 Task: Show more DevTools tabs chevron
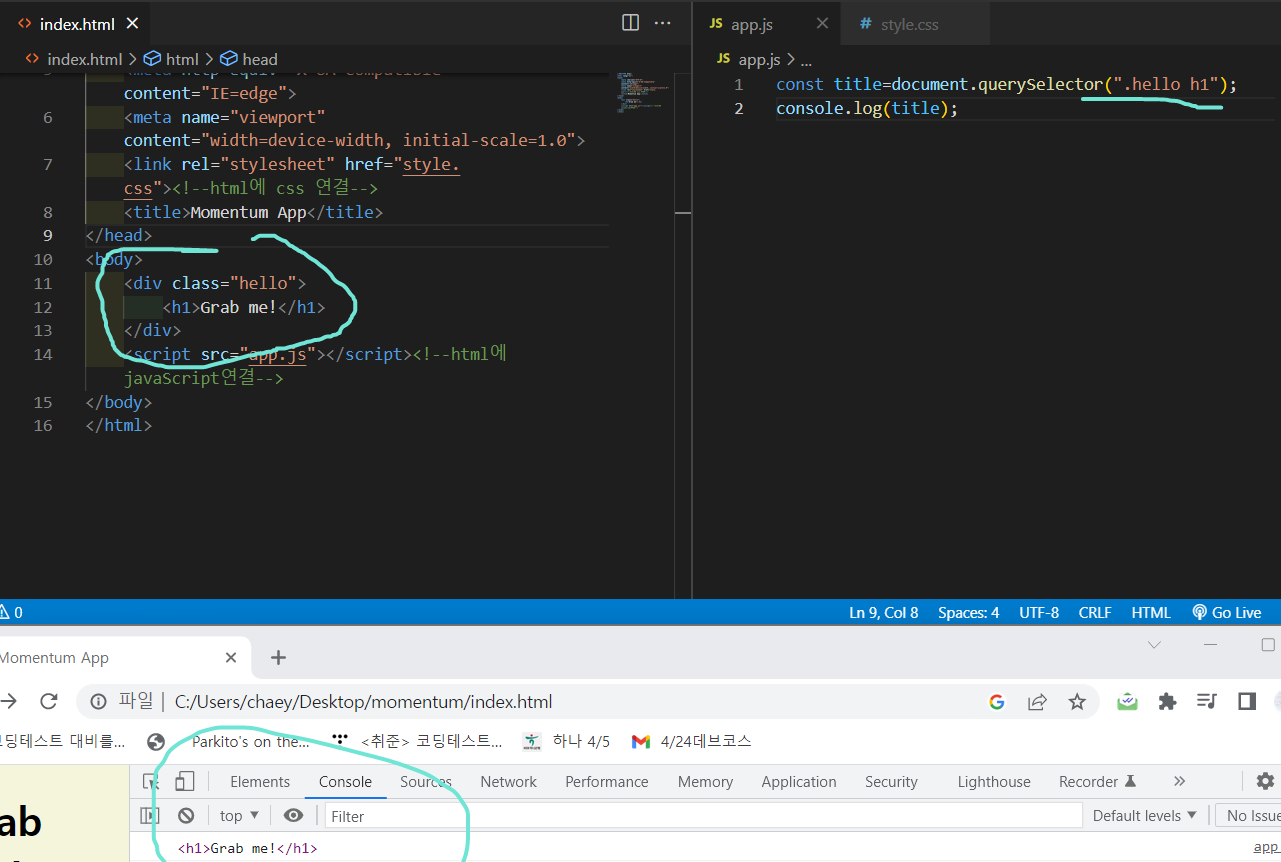(1179, 782)
